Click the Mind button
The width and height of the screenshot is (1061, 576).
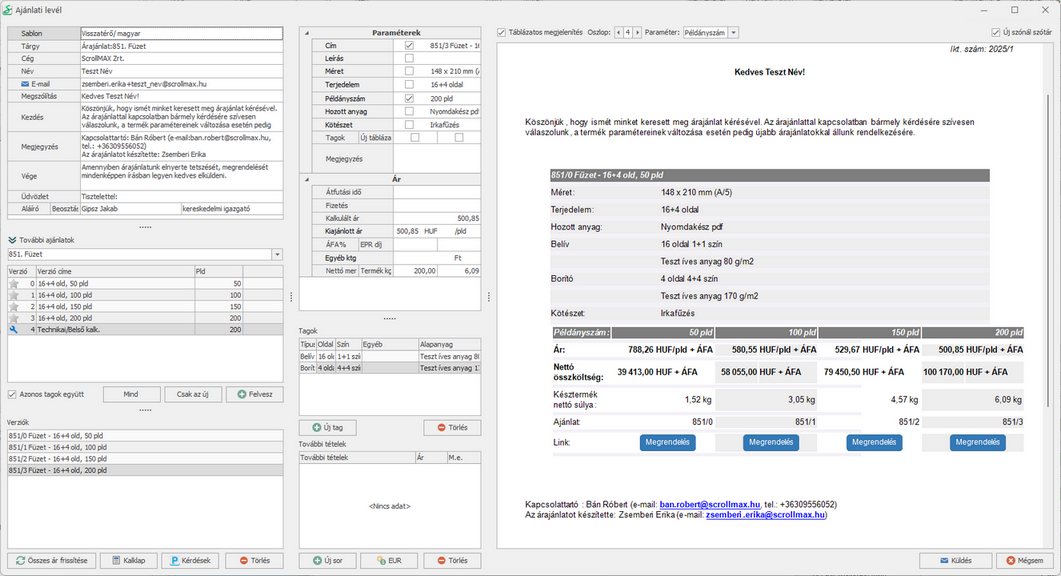pyautogui.click(x=130, y=394)
